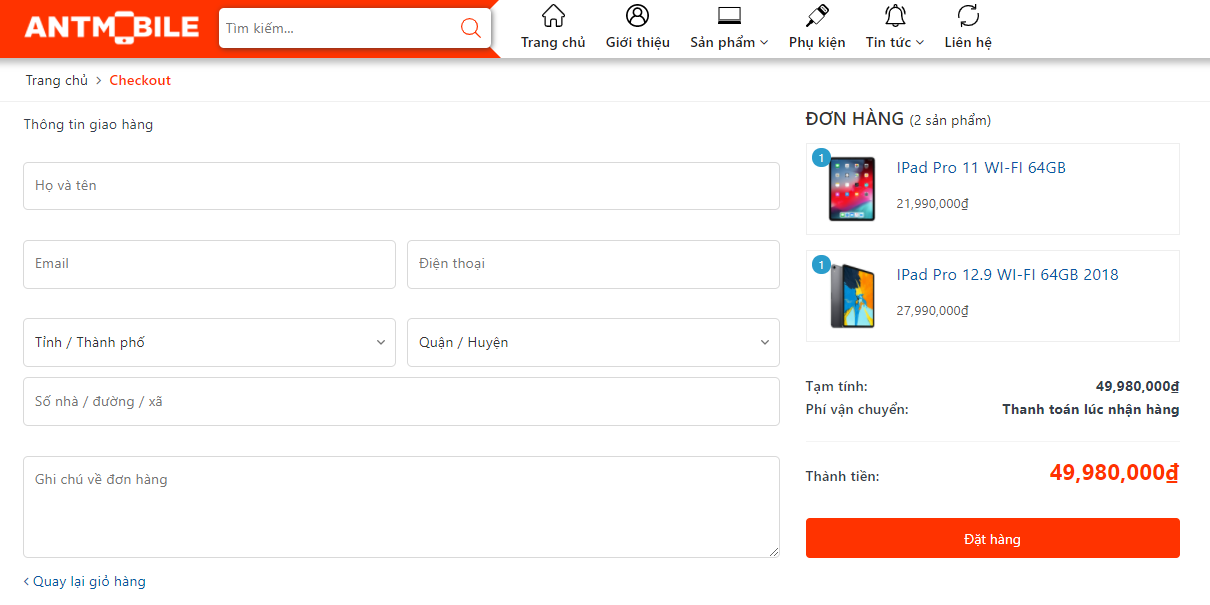Click the Thanh toán lúc nhận hàng text
Screen dimensions: 1210x605
coord(1091,409)
